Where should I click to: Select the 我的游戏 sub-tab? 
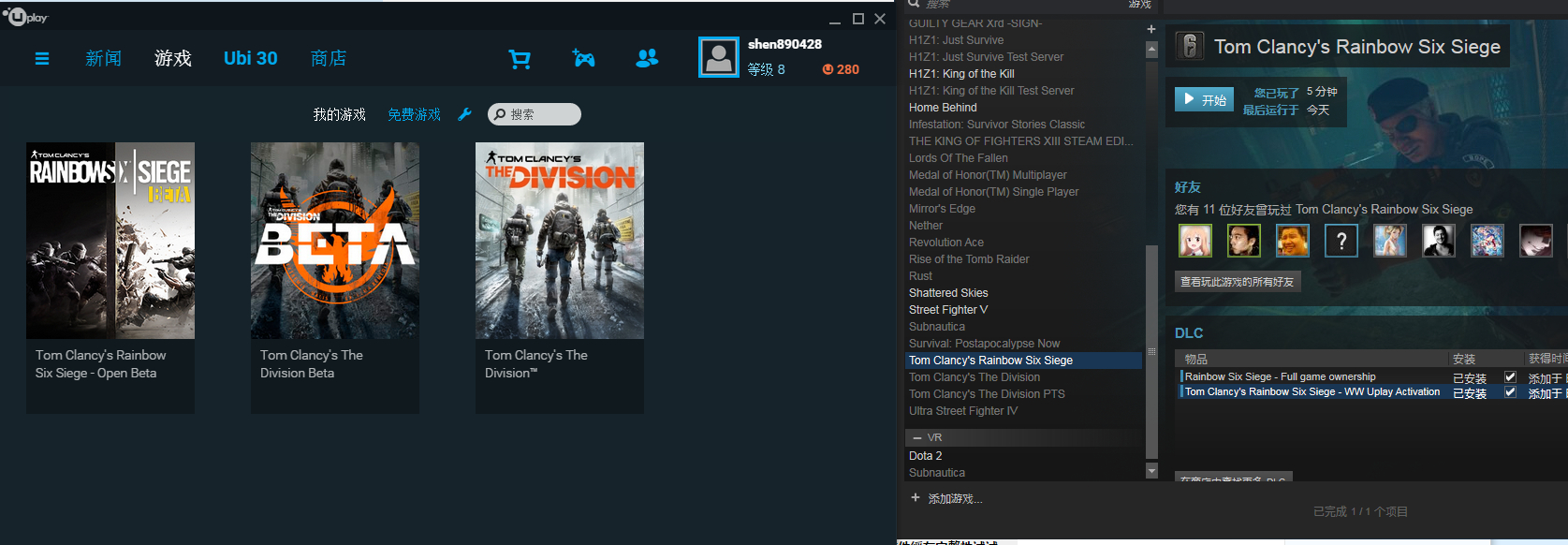[x=339, y=114]
